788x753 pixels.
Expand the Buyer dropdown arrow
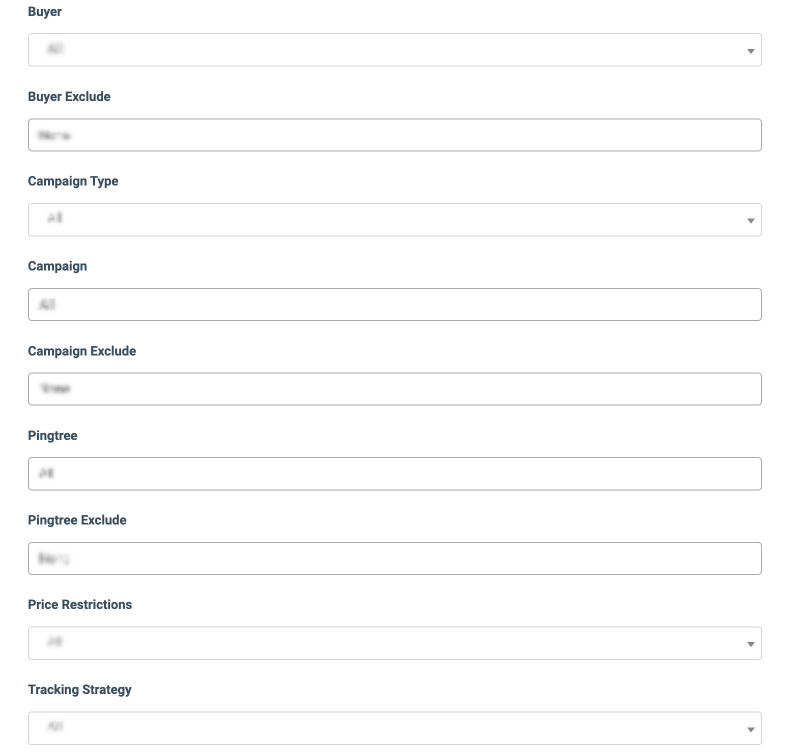(750, 51)
